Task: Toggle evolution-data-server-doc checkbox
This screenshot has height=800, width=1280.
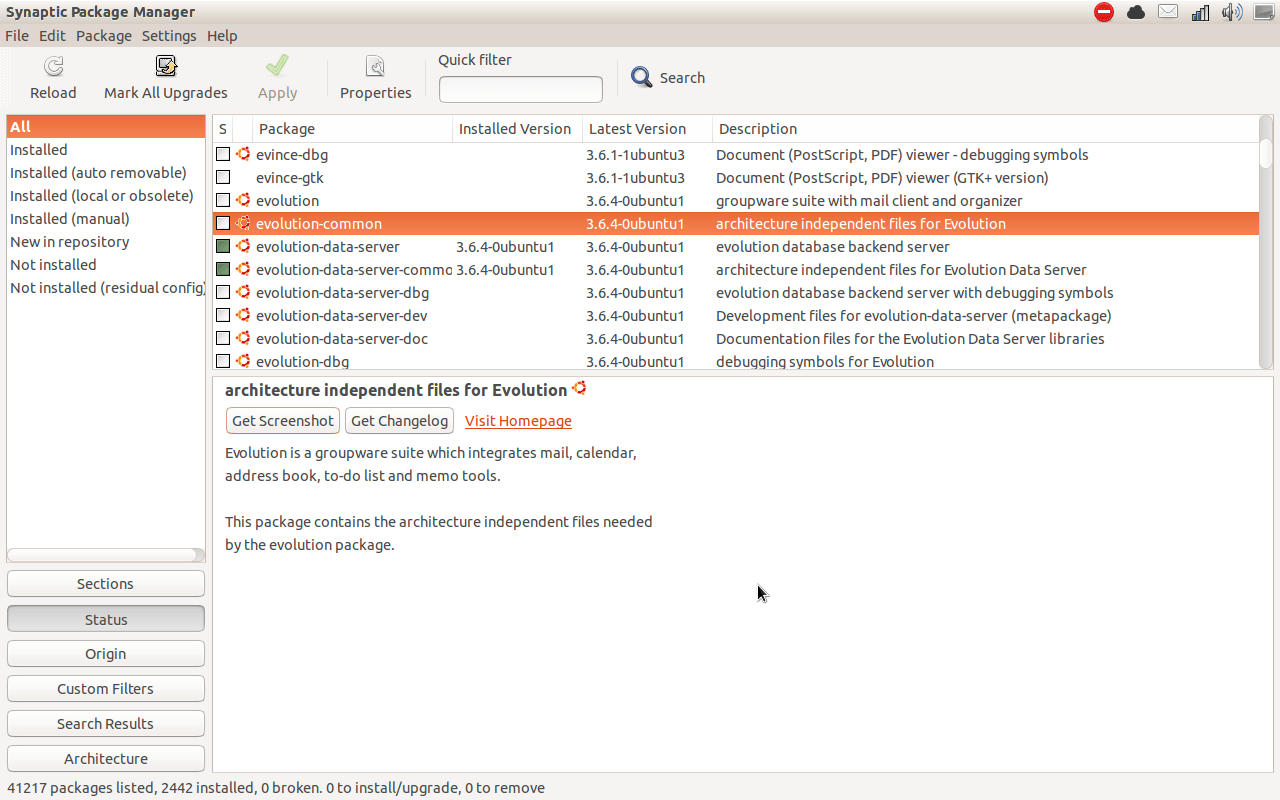Action: click(223, 339)
